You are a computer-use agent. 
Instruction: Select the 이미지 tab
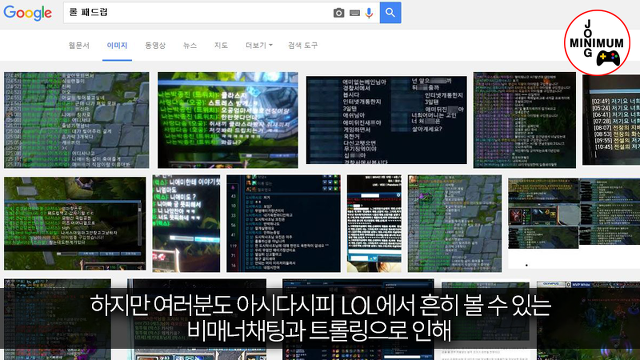(117, 45)
